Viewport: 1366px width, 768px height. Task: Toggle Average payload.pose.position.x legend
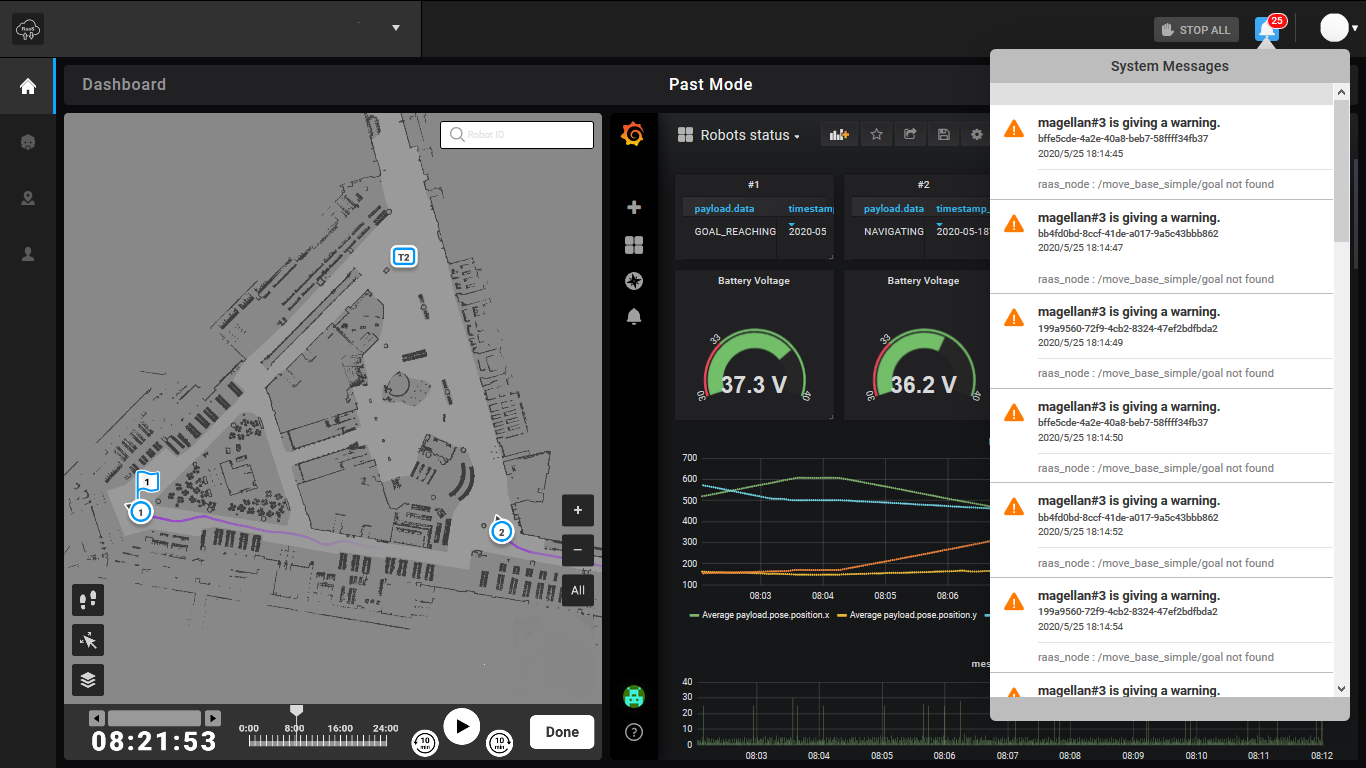[x=760, y=615]
